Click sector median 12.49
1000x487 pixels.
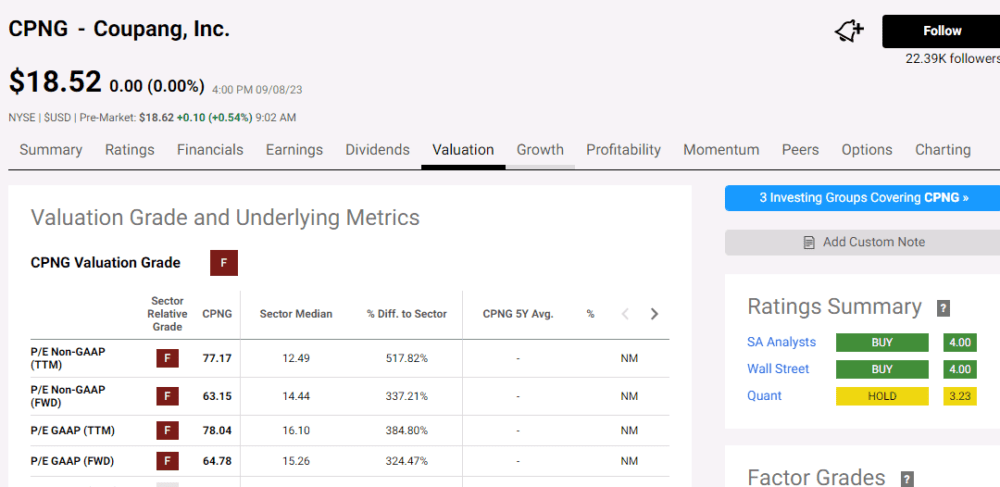(x=296, y=358)
